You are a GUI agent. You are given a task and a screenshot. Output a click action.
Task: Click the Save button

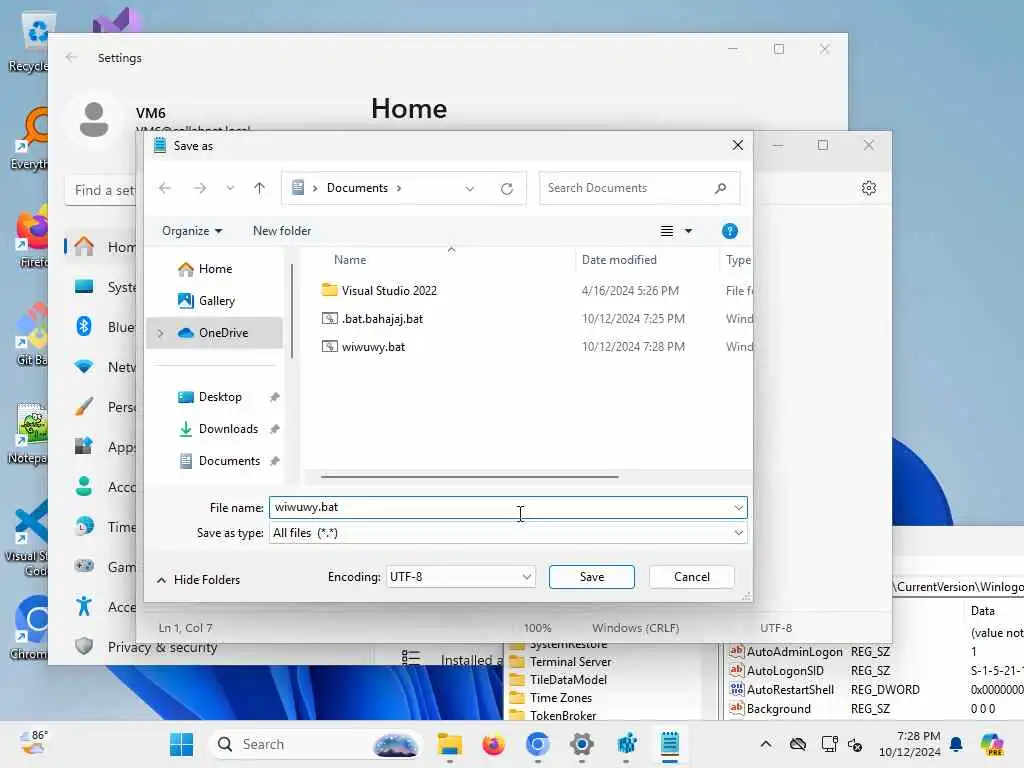(x=592, y=577)
